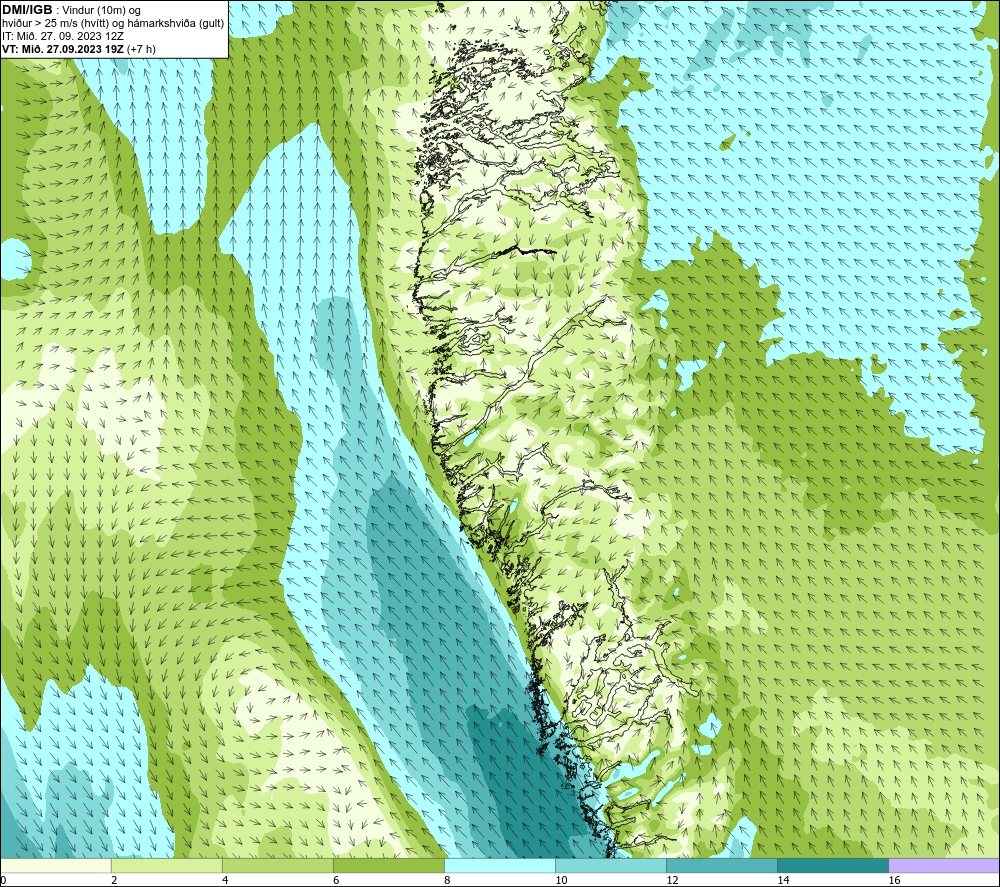Click the legend scale label "10"

(x=561, y=880)
